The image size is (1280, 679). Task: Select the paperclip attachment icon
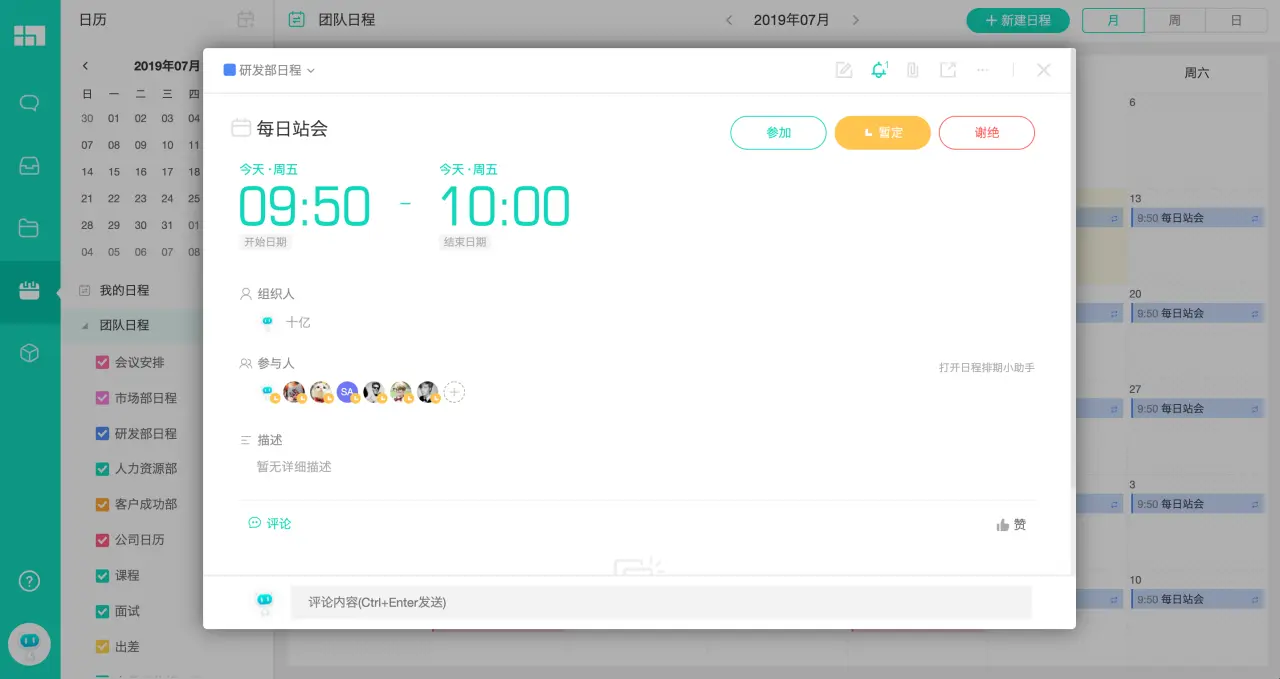pyautogui.click(x=912, y=70)
